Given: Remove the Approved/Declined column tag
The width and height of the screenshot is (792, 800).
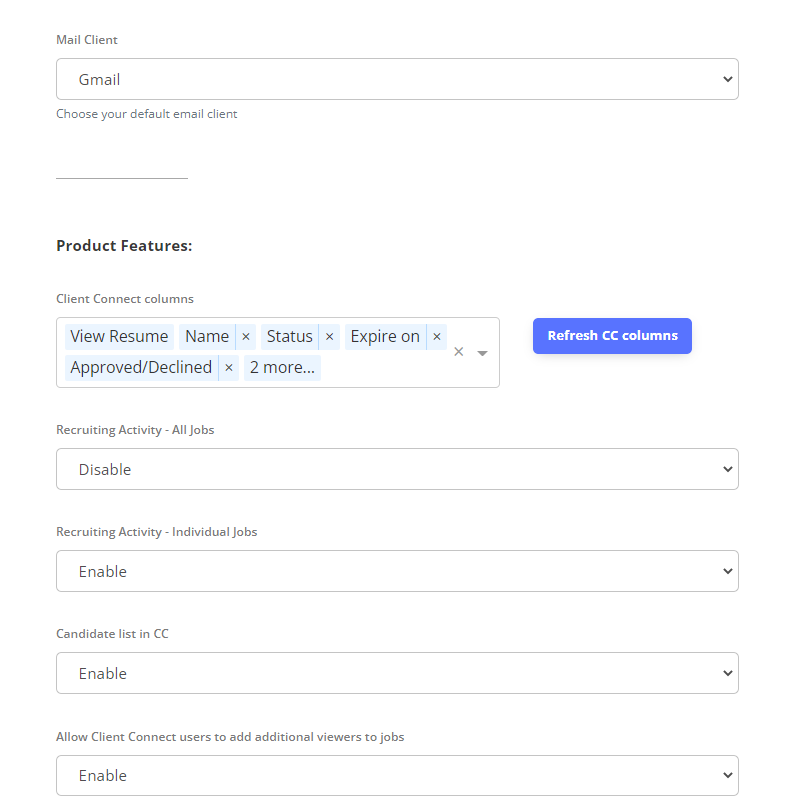Looking at the screenshot, I should [x=229, y=368].
